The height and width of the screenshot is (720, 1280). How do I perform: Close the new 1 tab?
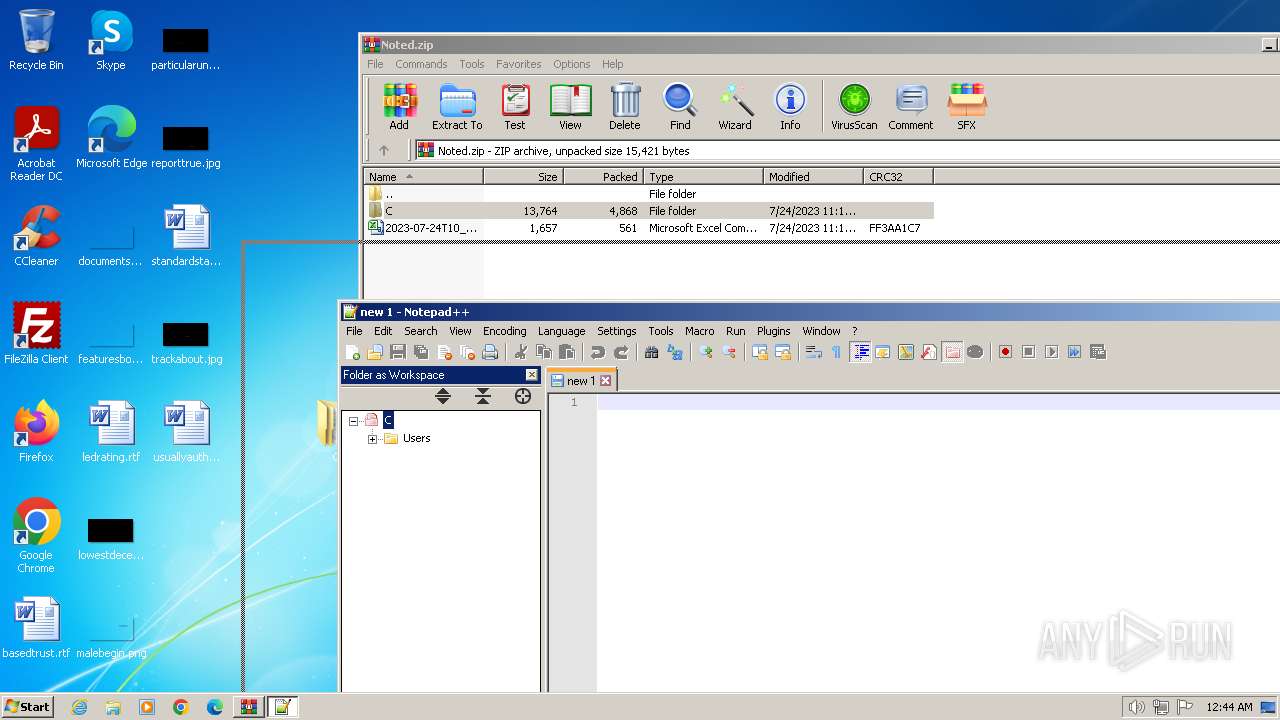click(606, 381)
